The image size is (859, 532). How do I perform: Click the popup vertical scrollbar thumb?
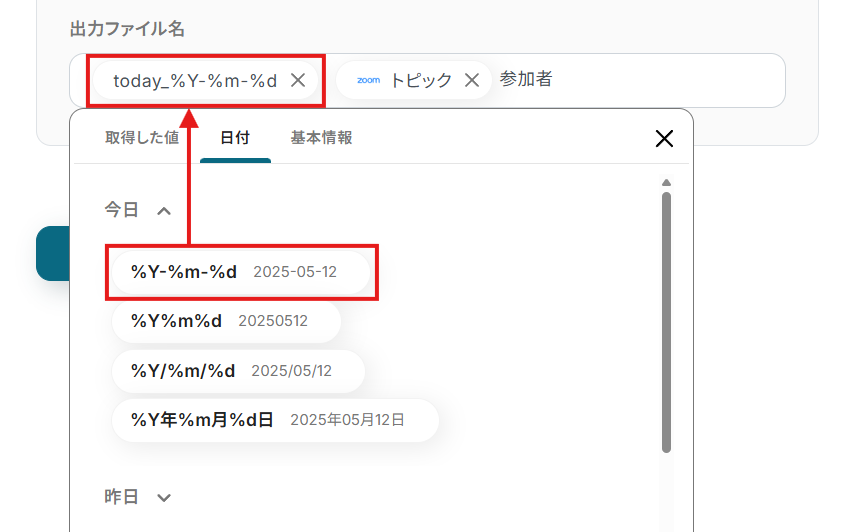coord(666,320)
